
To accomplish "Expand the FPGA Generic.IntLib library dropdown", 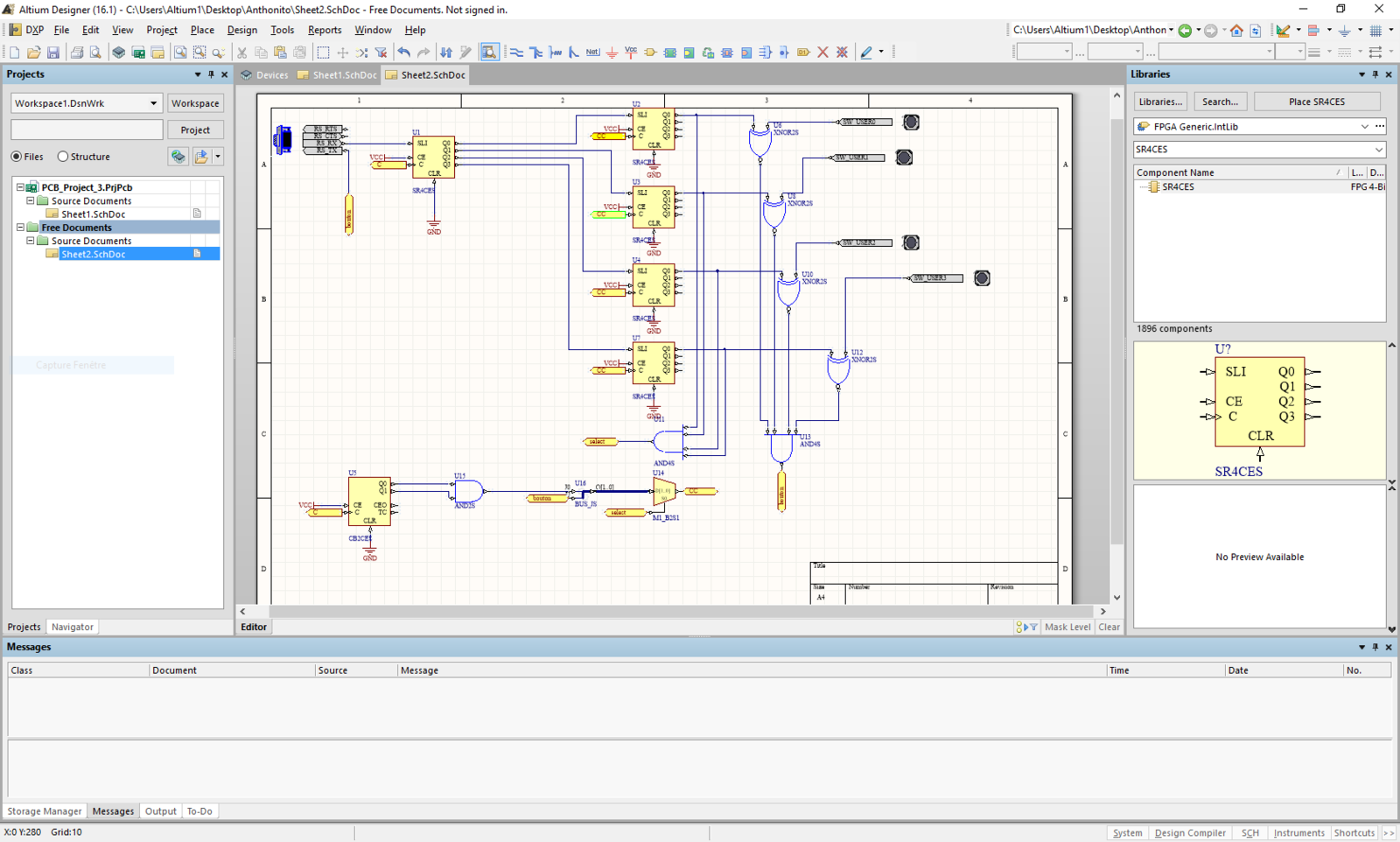I will pyautogui.click(x=1364, y=127).
